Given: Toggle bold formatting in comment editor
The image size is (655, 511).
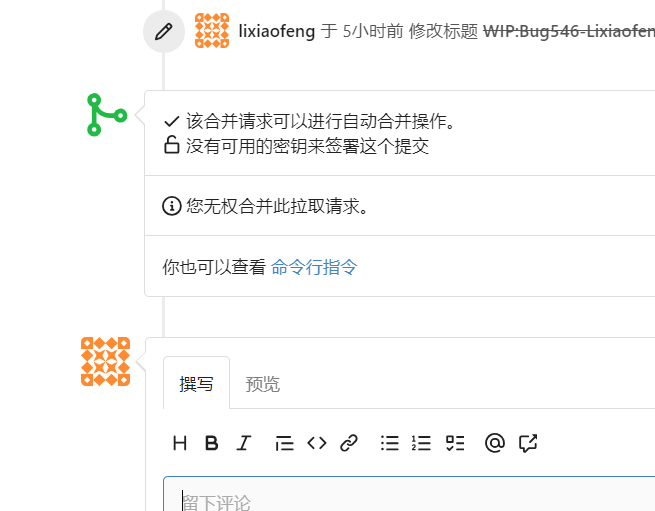Looking at the screenshot, I should (211, 443).
